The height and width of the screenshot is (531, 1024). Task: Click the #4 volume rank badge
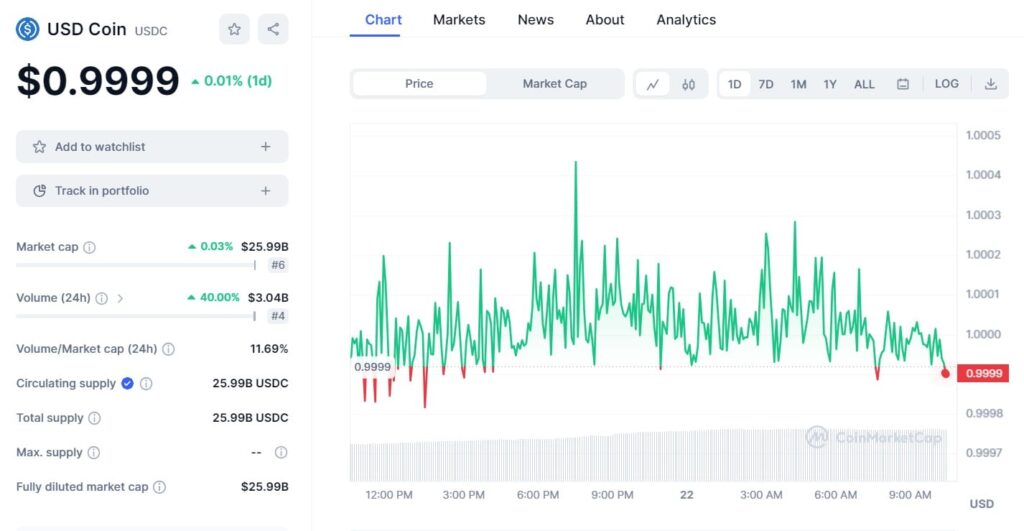(x=278, y=316)
